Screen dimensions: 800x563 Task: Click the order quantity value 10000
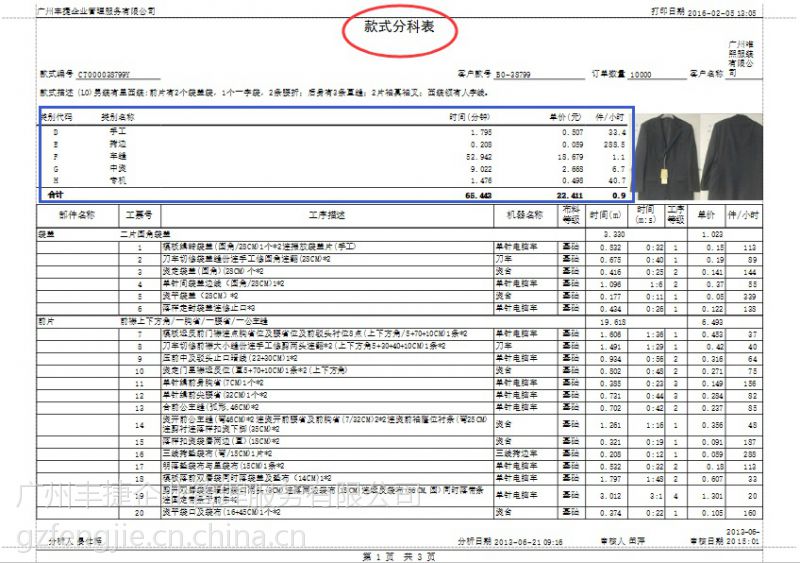point(640,75)
